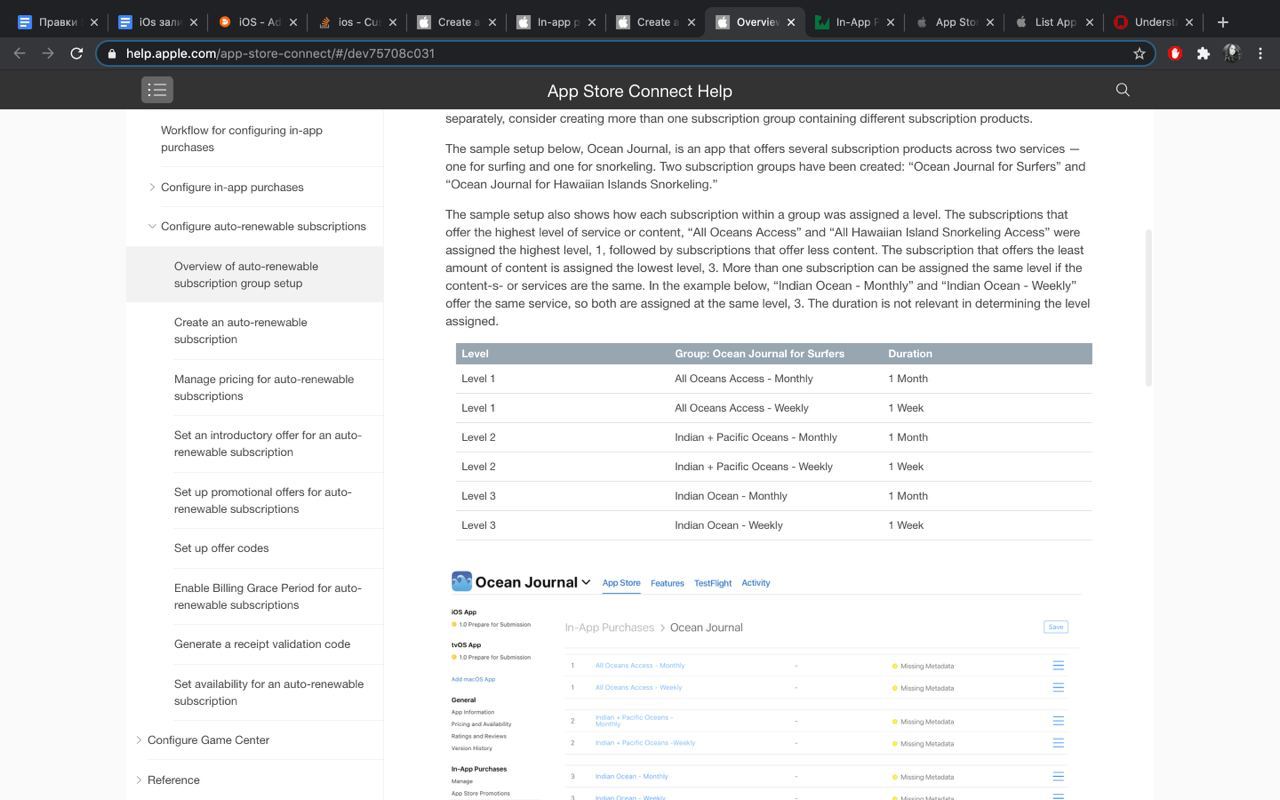Open the Extensions puzzle-piece icon
This screenshot has height=800, width=1280.
[x=1203, y=53]
